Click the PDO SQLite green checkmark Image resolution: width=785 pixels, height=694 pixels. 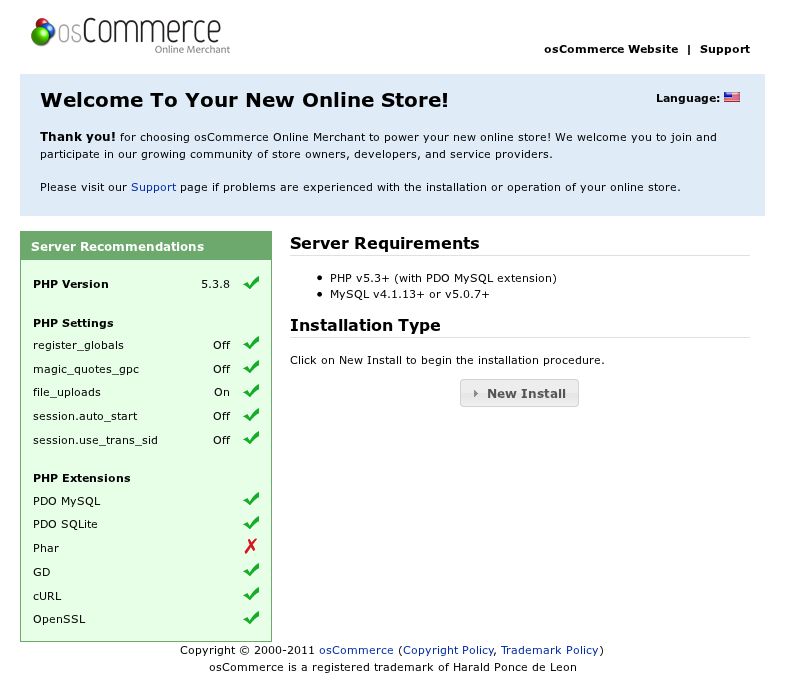click(251, 523)
